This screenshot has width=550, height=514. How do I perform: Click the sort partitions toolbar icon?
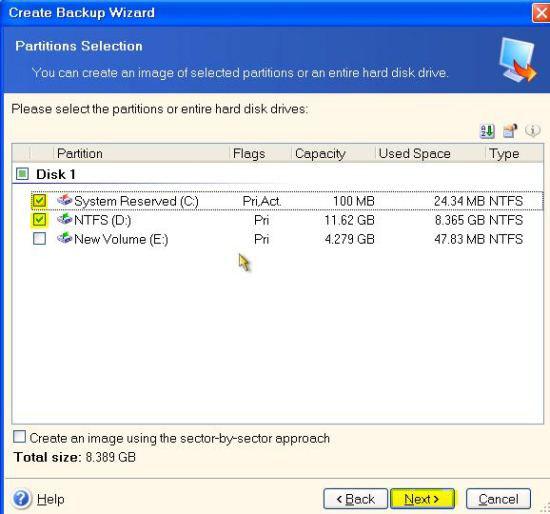coord(487,131)
